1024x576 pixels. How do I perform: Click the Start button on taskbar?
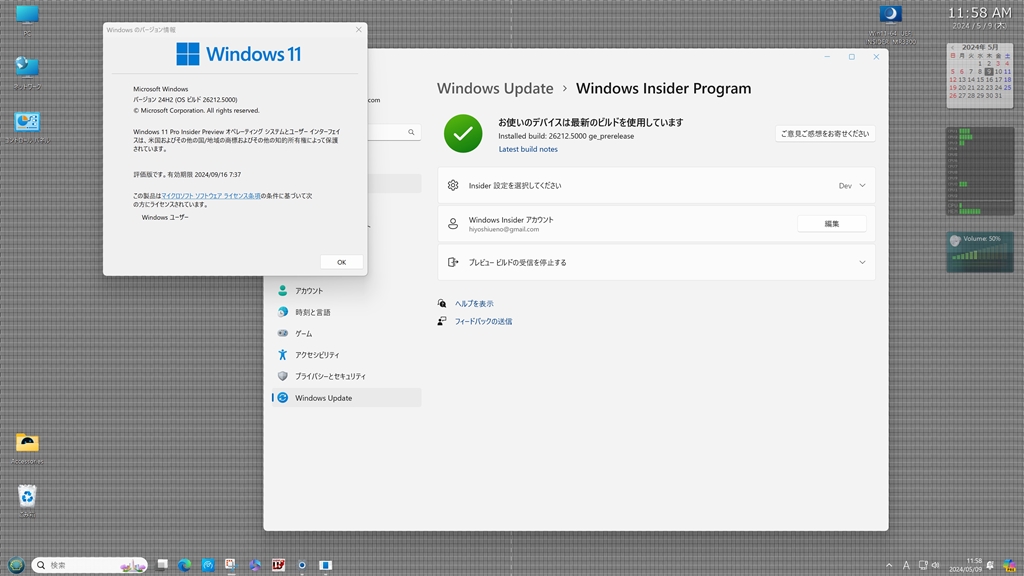[x=16, y=565]
